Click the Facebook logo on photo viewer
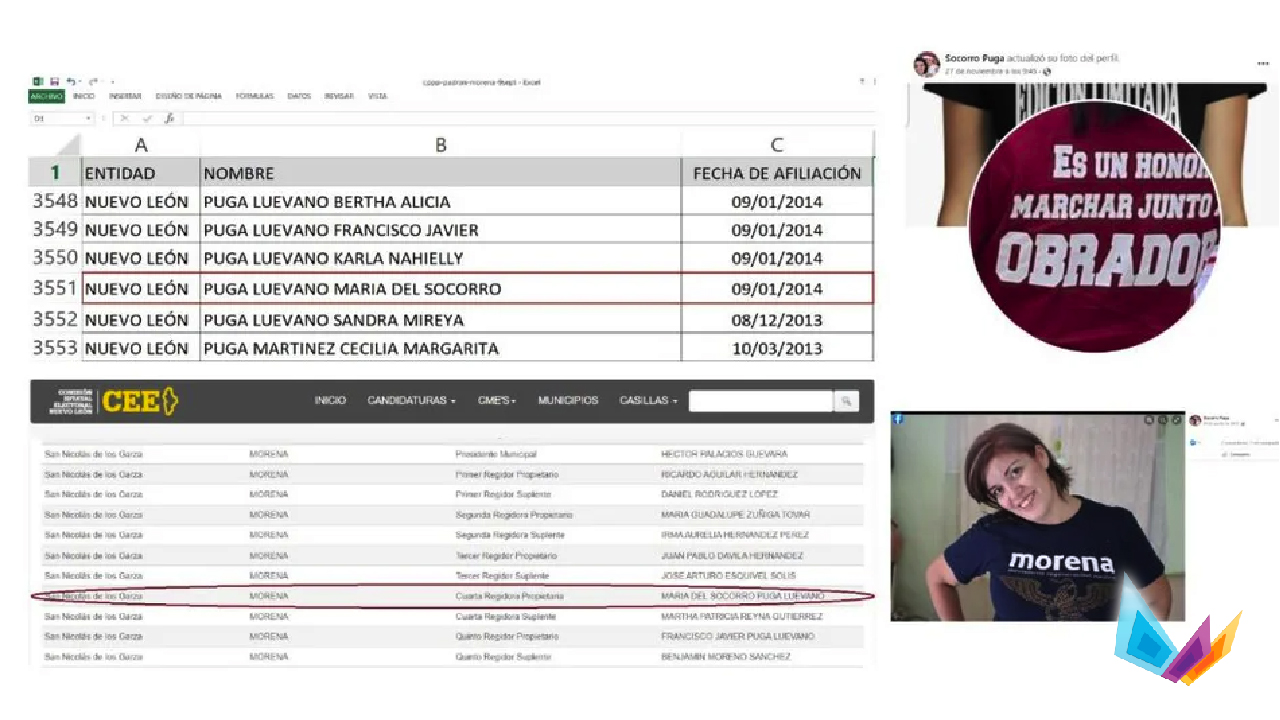The height and width of the screenshot is (720, 1280). click(x=899, y=420)
